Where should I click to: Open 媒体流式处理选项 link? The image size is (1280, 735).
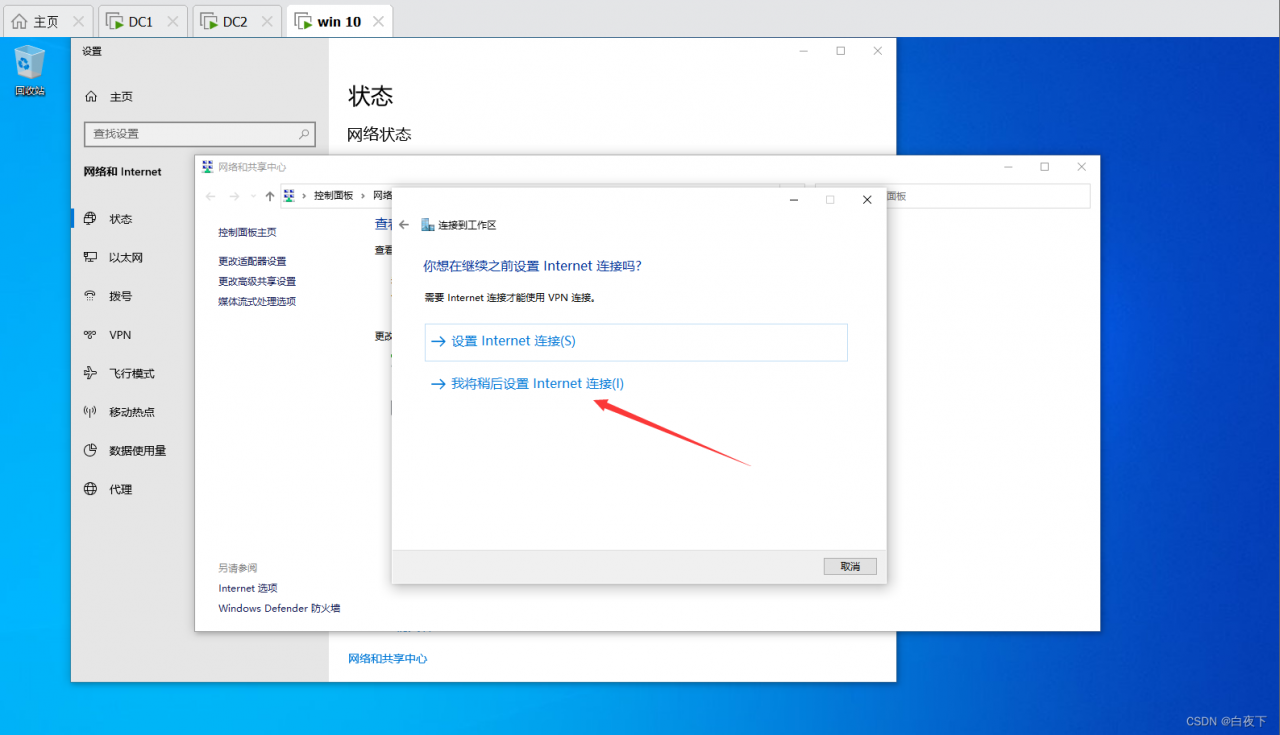(257, 302)
